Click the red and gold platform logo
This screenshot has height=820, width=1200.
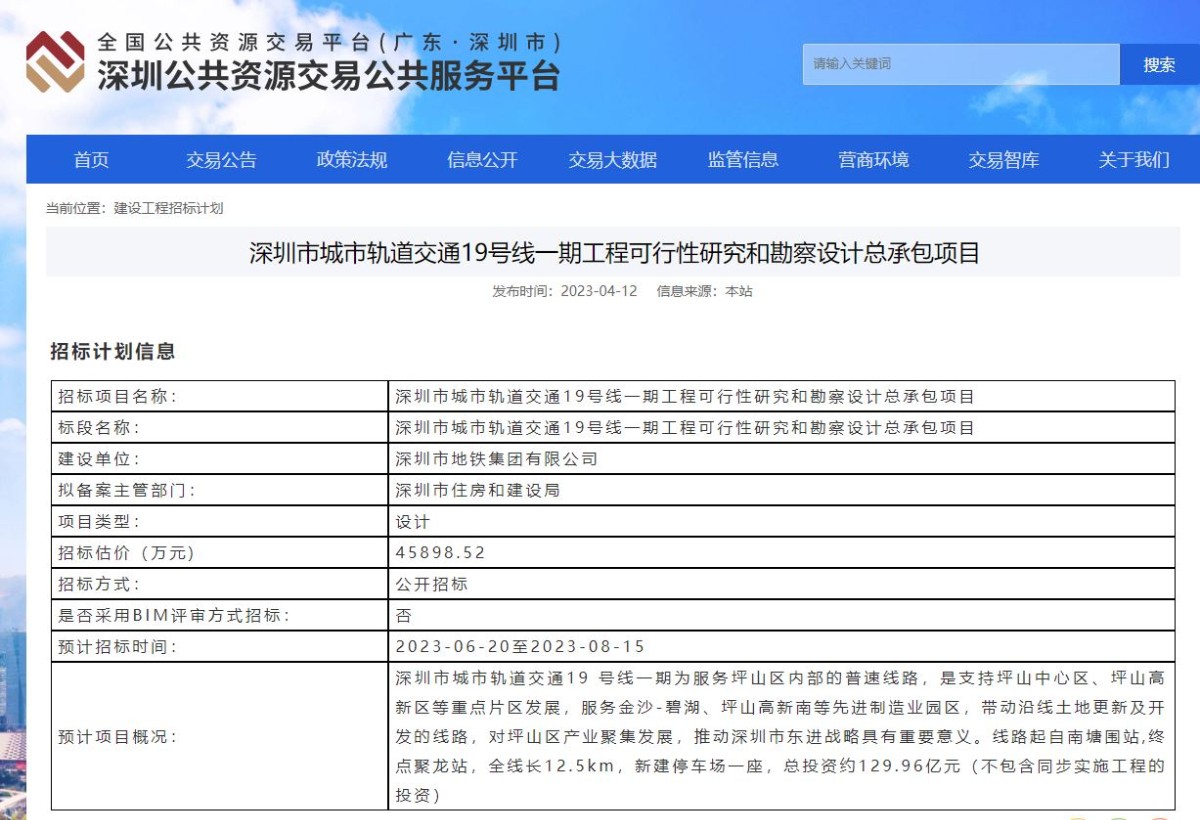(55, 62)
